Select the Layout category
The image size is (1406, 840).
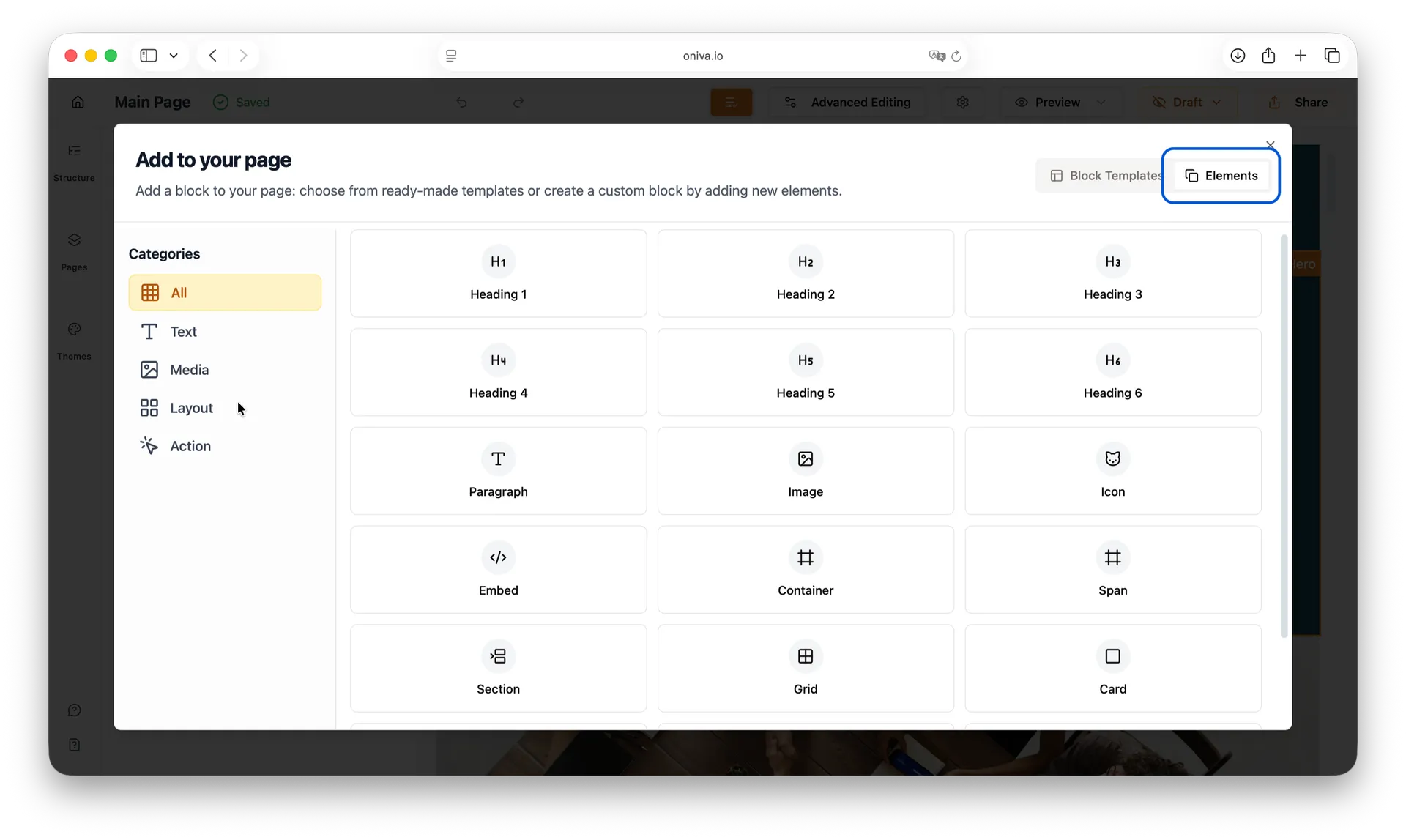point(192,407)
